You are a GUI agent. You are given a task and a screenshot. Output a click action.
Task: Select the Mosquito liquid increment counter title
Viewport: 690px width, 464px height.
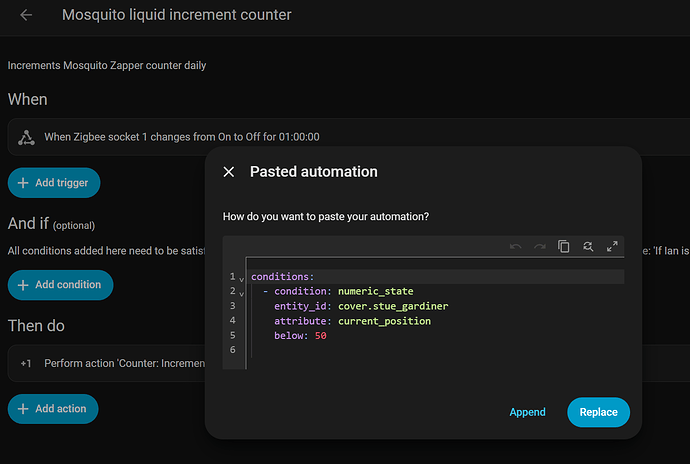176,15
